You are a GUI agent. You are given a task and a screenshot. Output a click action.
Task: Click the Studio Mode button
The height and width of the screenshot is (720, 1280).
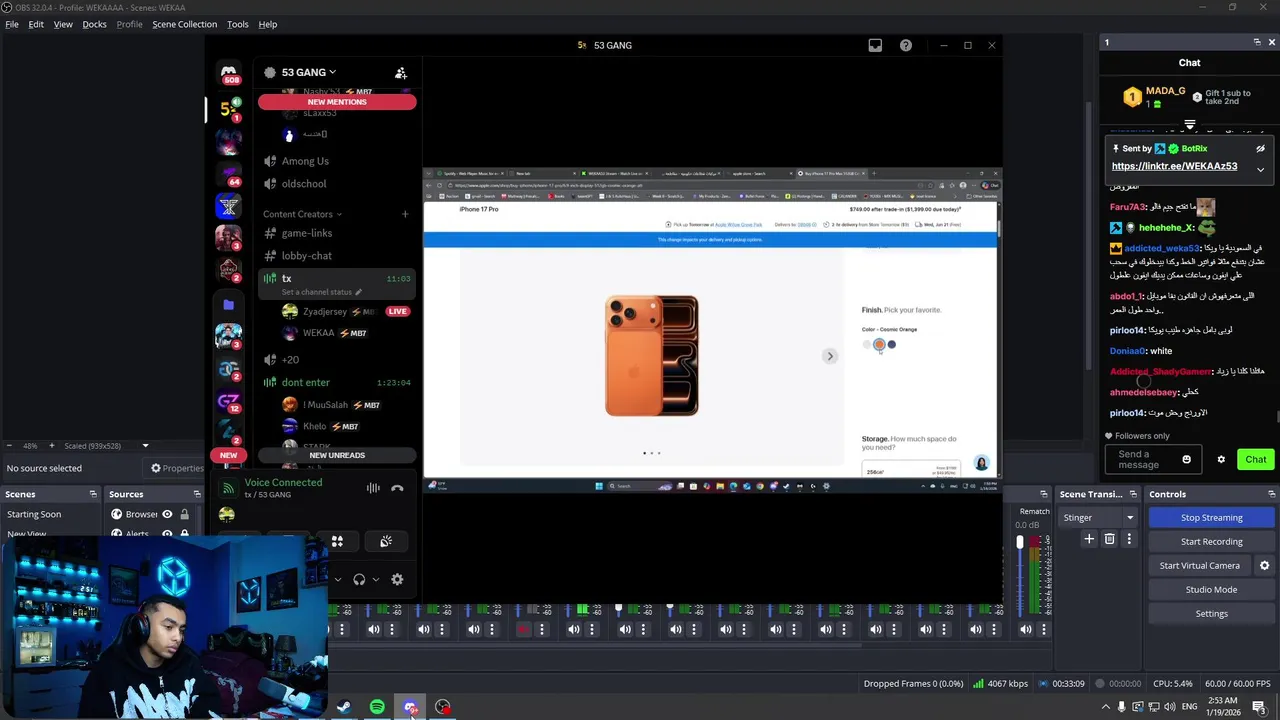click(1211, 590)
